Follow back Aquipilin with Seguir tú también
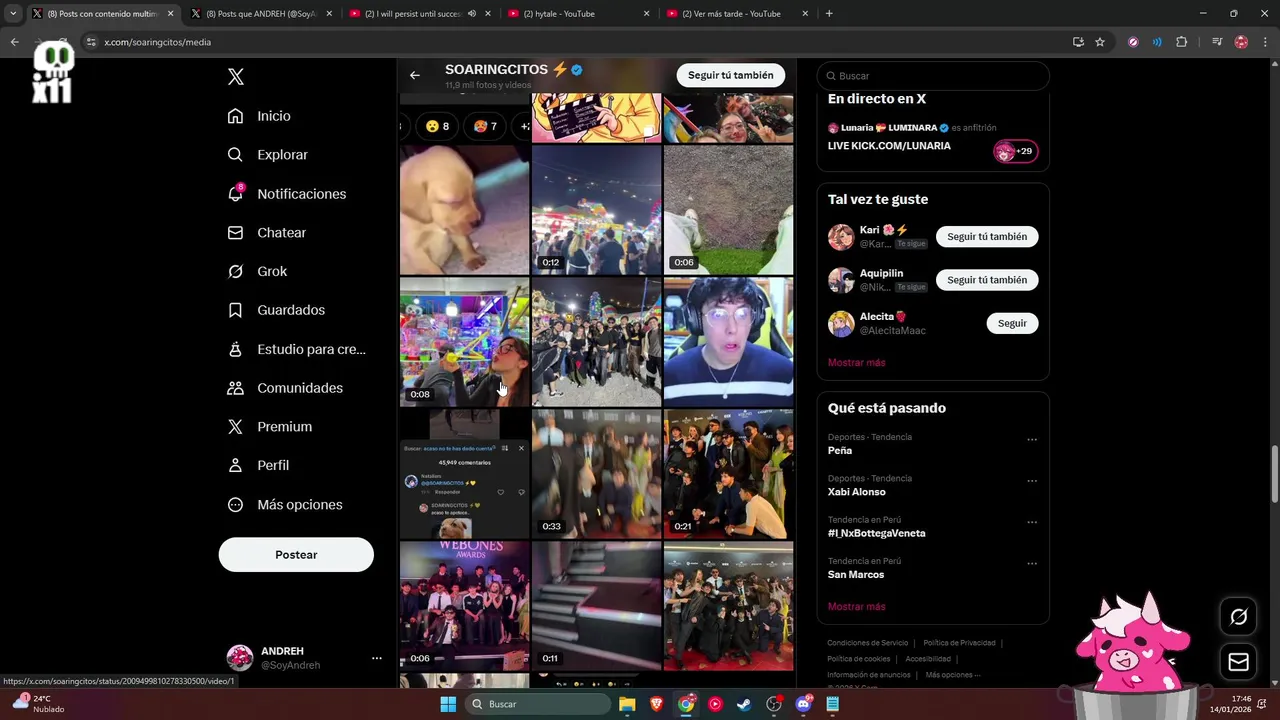The height and width of the screenshot is (720, 1280). (x=987, y=280)
